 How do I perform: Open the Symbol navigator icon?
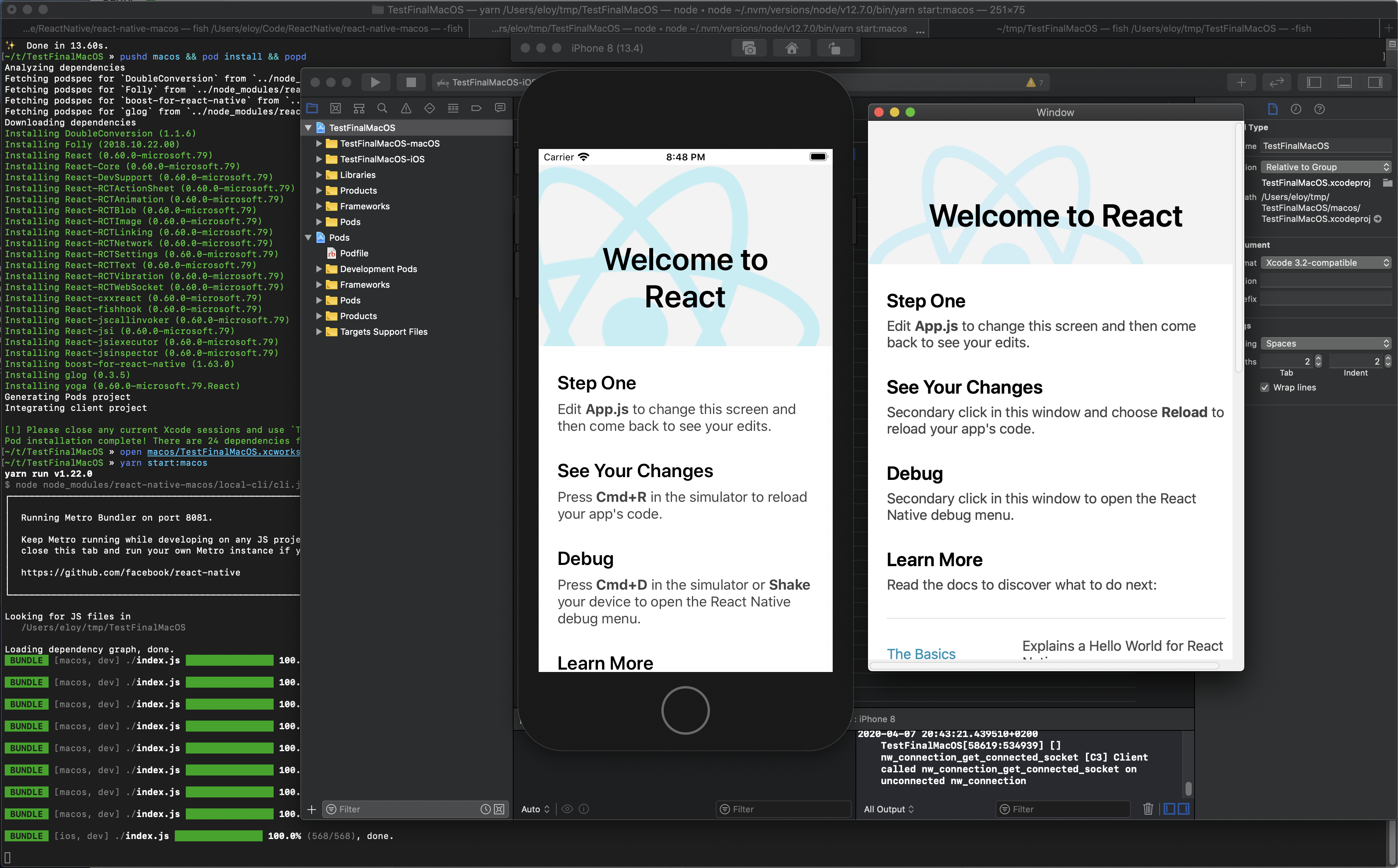(359, 108)
